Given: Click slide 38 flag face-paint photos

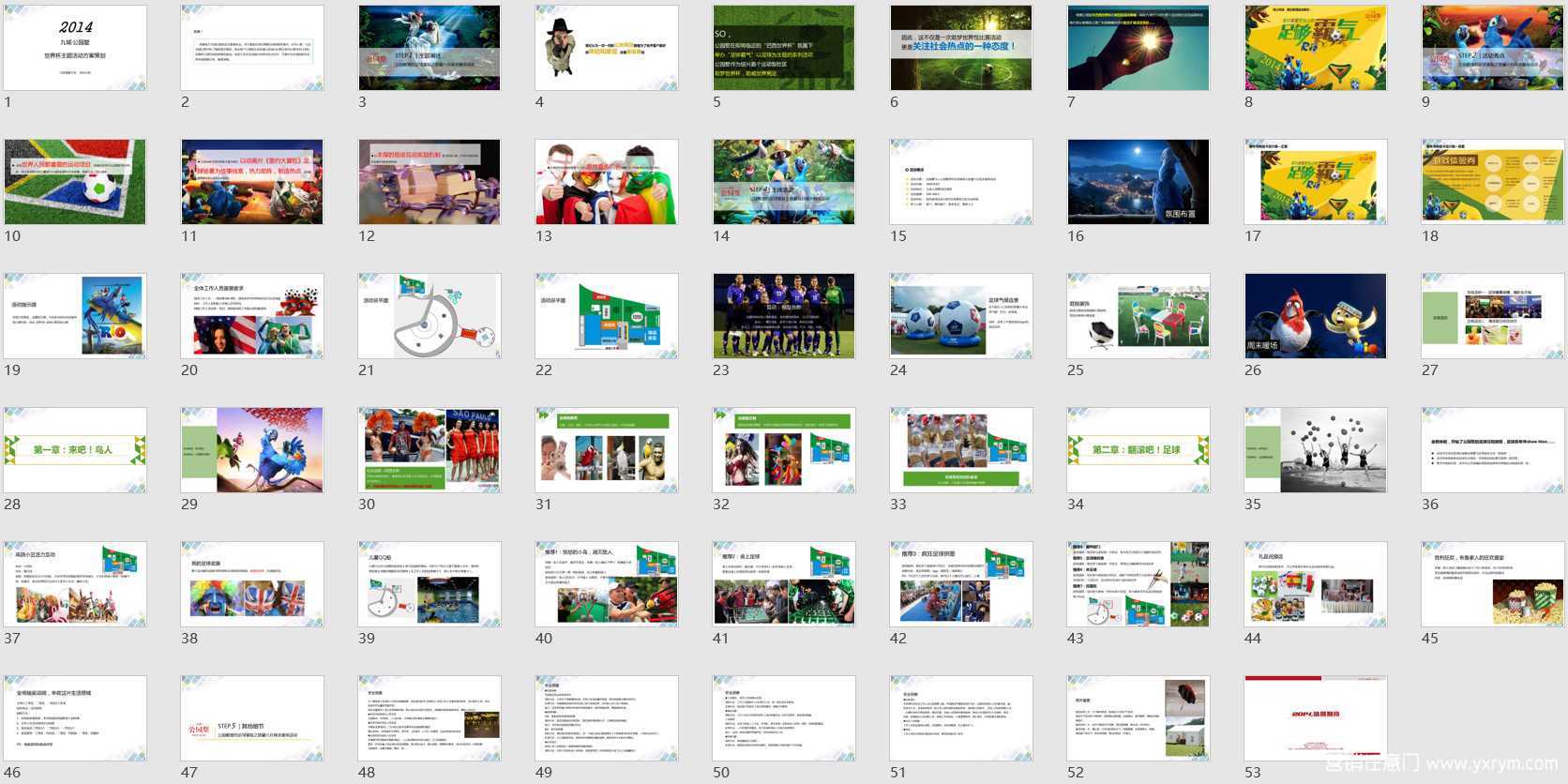Looking at the screenshot, I should coord(252,584).
